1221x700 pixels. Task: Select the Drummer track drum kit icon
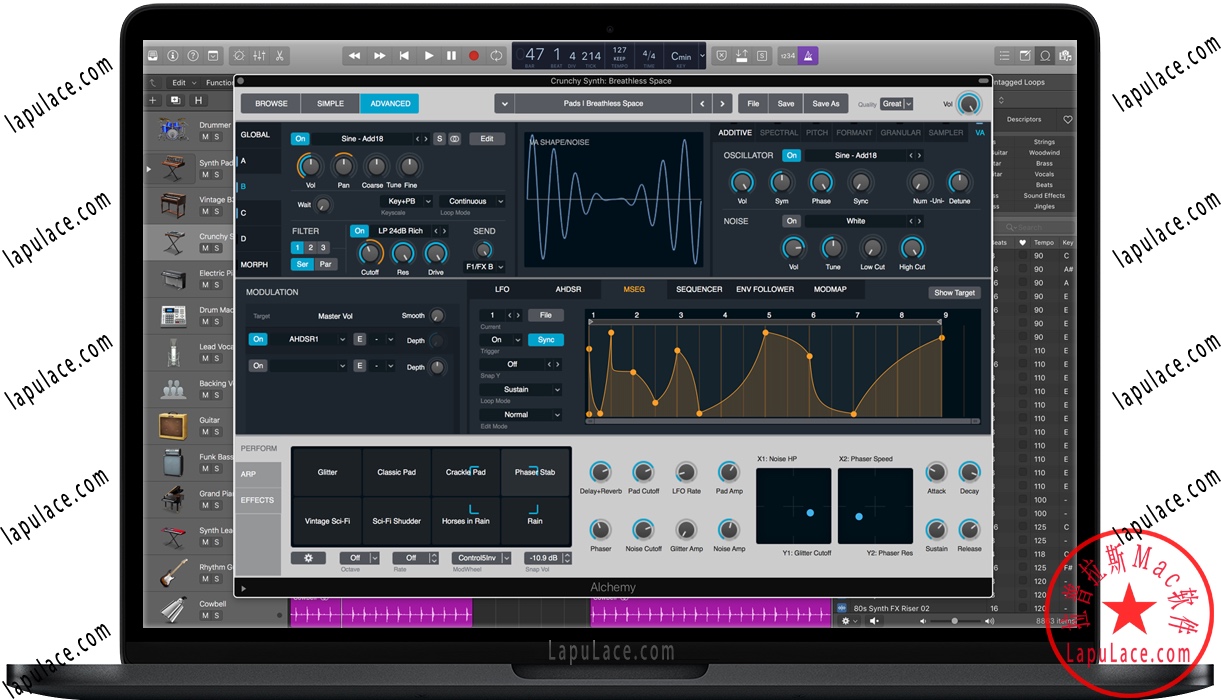173,130
